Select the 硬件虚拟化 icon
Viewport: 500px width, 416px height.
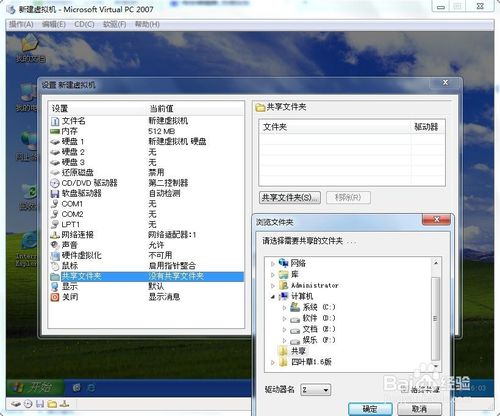(55, 256)
